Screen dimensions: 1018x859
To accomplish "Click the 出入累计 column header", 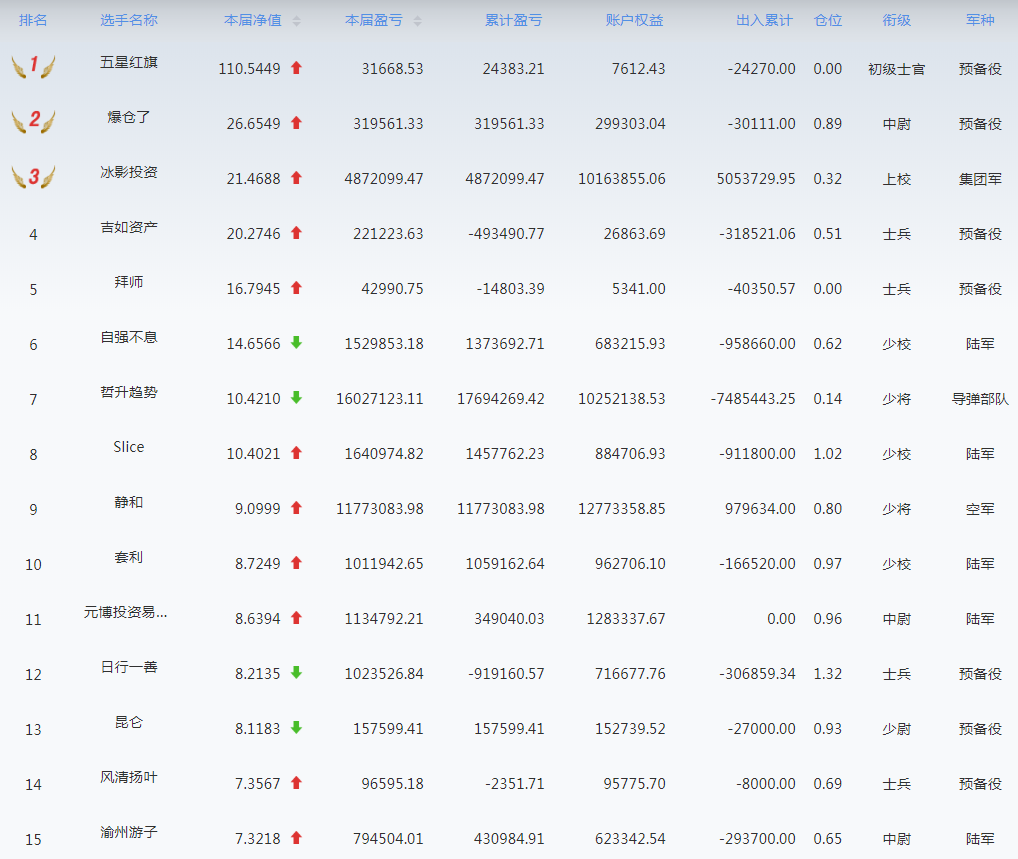I will click(764, 20).
